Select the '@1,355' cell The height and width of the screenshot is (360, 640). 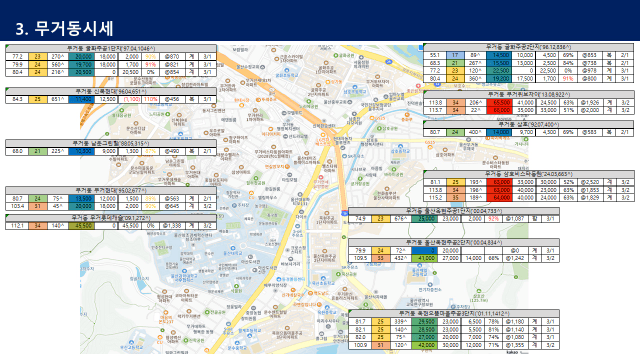click(515, 345)
